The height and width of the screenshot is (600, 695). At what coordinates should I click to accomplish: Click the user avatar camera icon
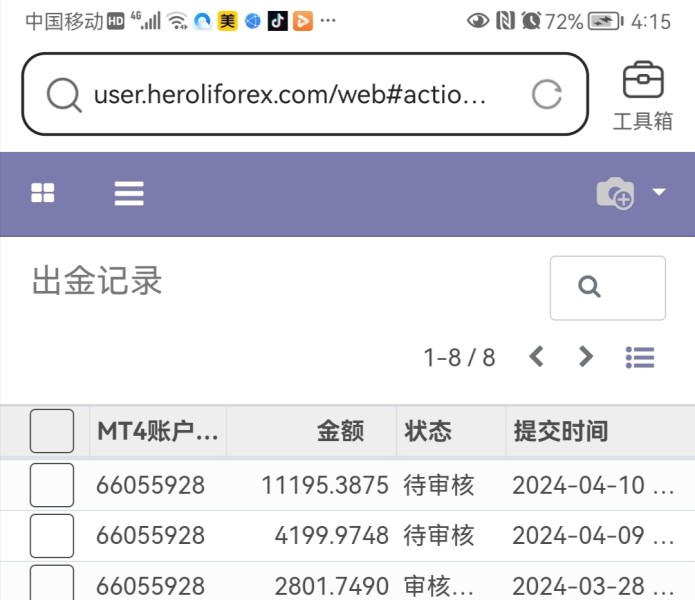[x=615, y=193]
